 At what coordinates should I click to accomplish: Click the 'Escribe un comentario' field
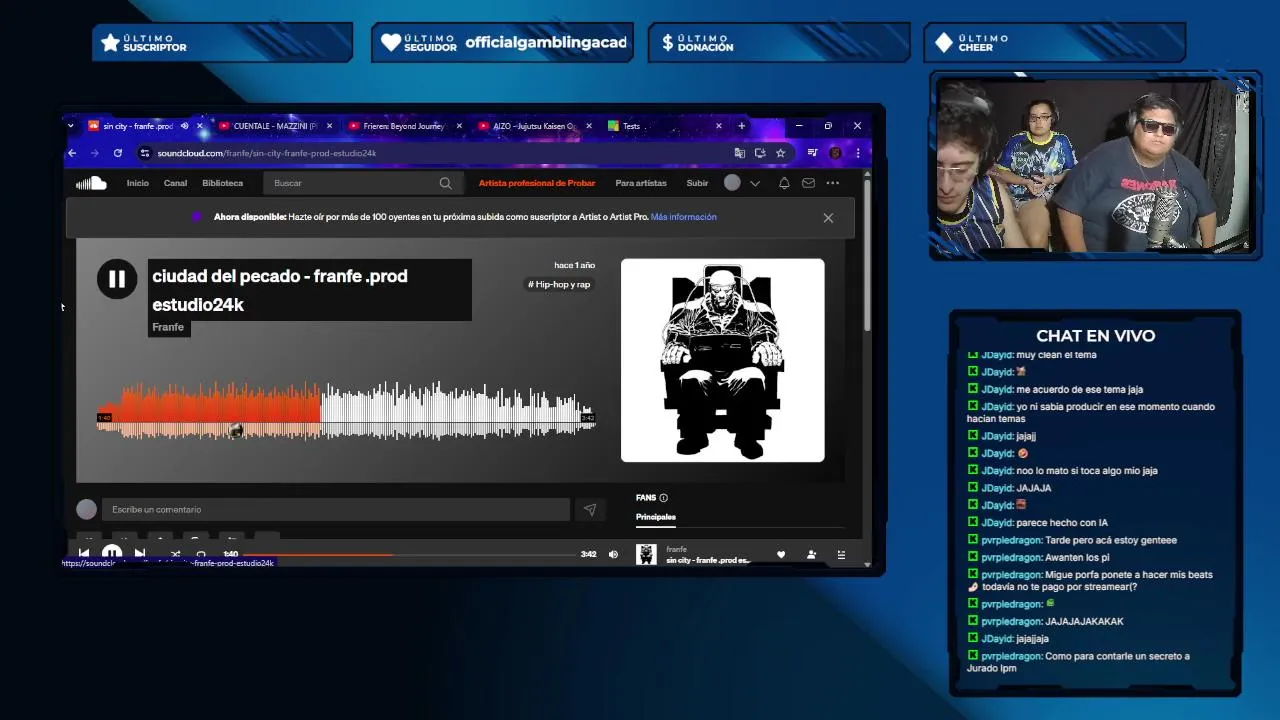[338, 510]
